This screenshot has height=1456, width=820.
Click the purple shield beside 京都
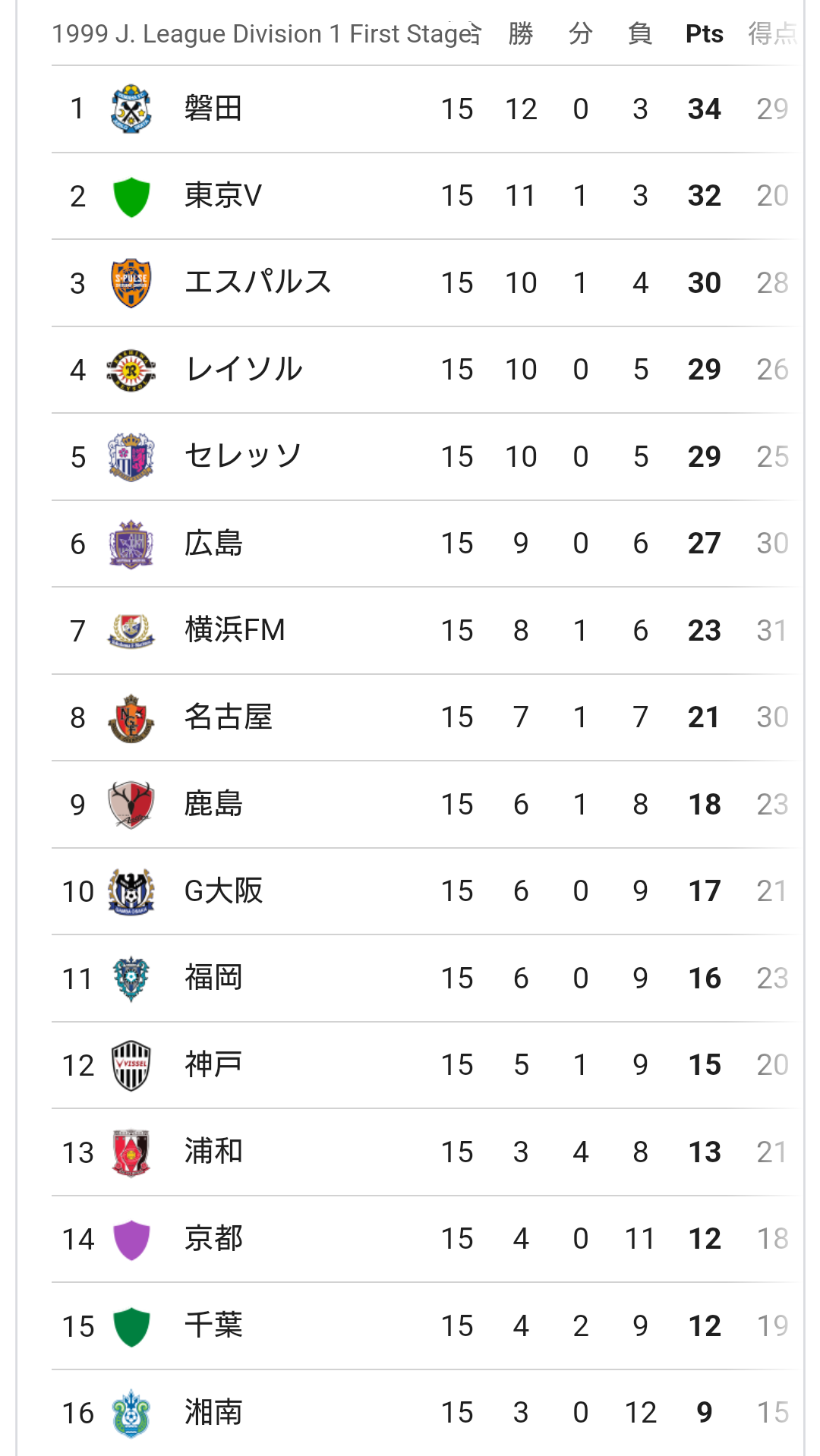pos(131,1240)
